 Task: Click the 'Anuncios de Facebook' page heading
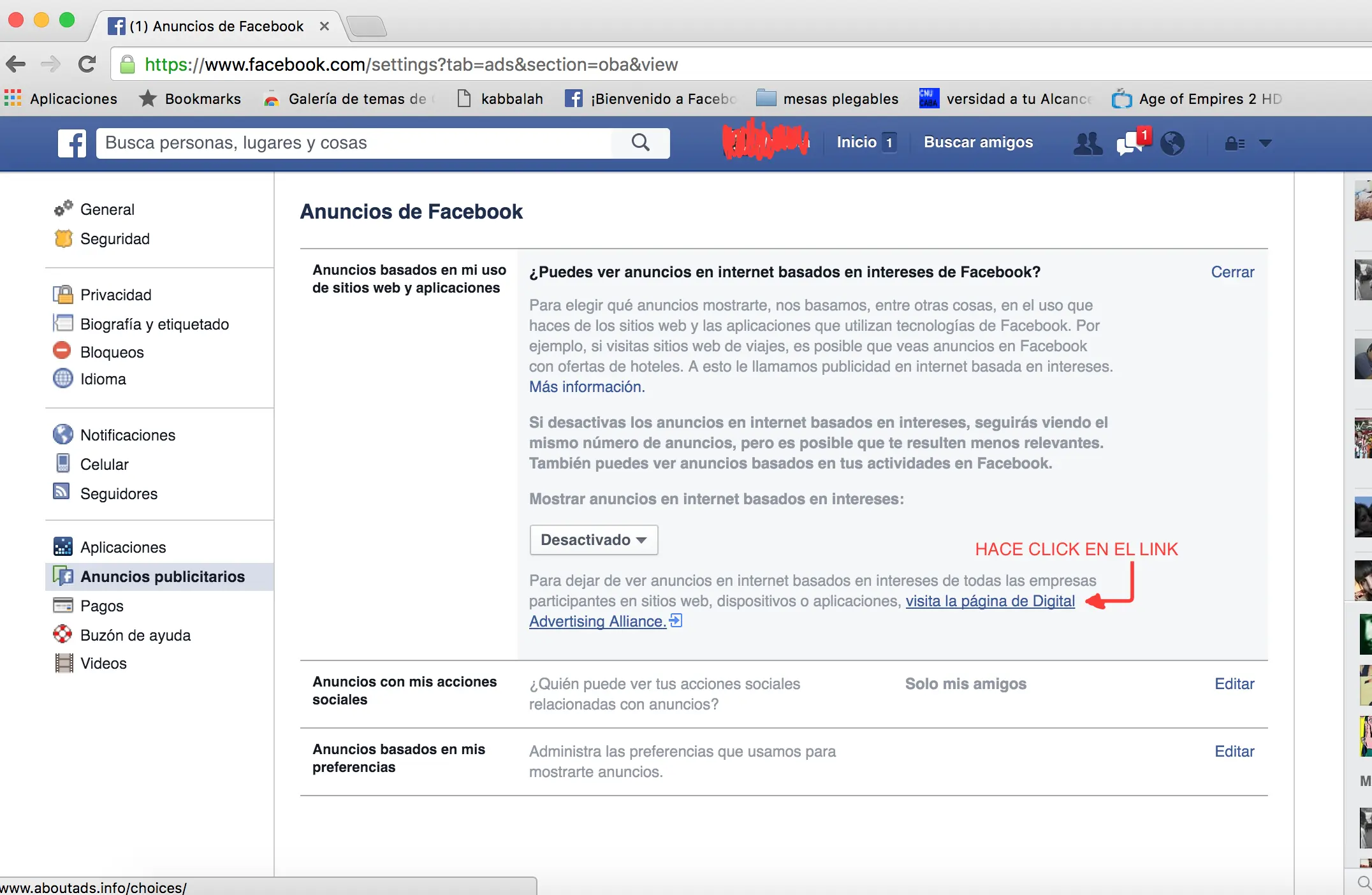411,212
